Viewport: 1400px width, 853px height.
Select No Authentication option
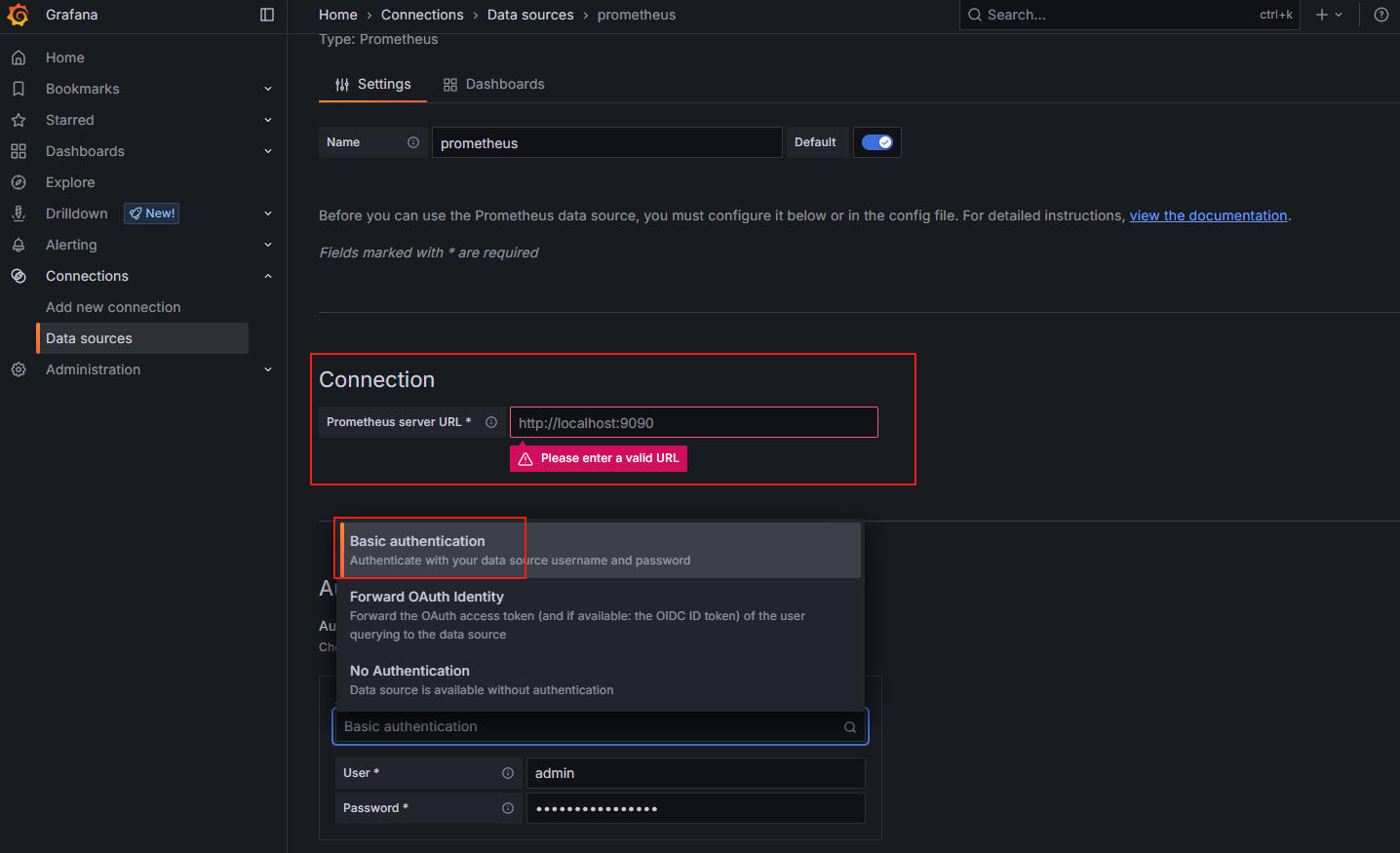[x=601, y=679]
